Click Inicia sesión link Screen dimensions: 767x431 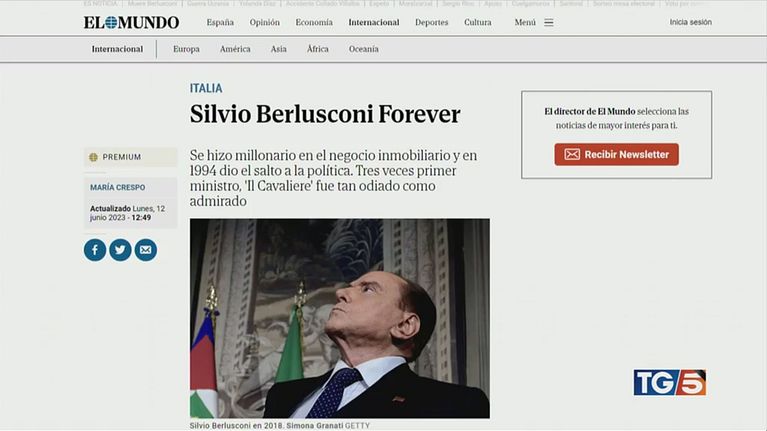(x=691, y=22)
